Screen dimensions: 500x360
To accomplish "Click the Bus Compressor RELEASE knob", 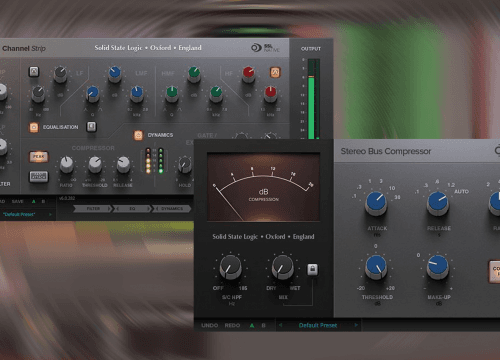I will pyautogui.click(x=438, y=203).
